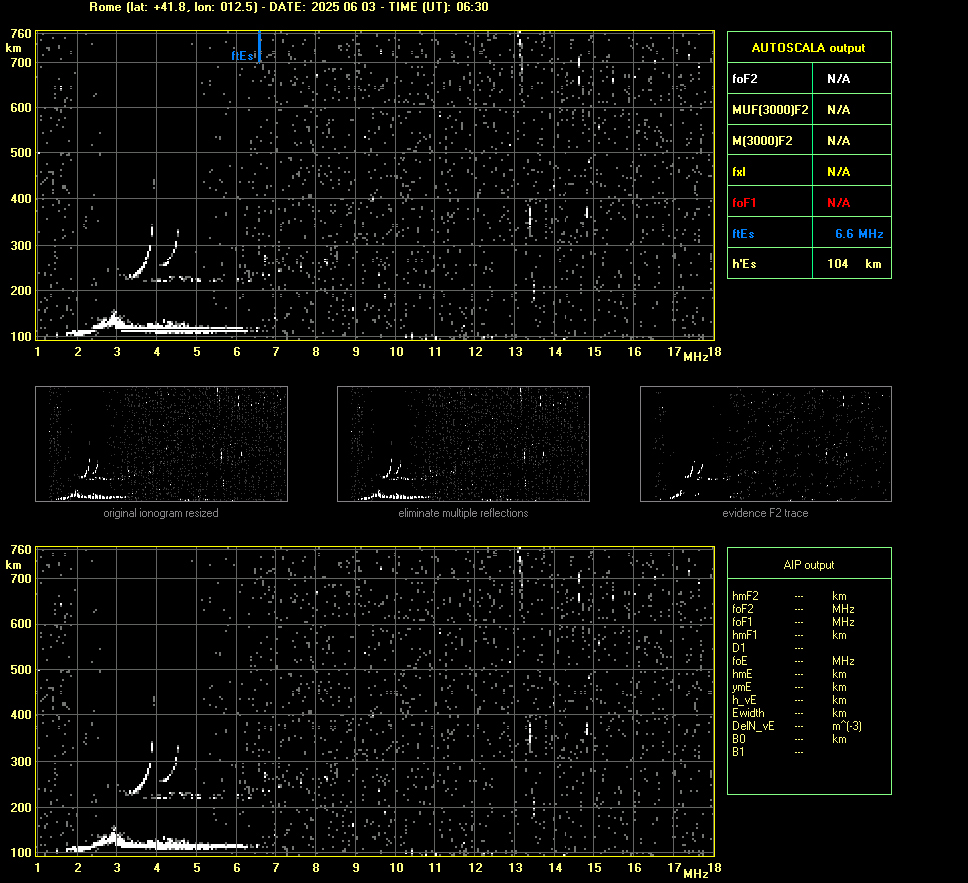Click hmE in AIP output list

[743, 674]
